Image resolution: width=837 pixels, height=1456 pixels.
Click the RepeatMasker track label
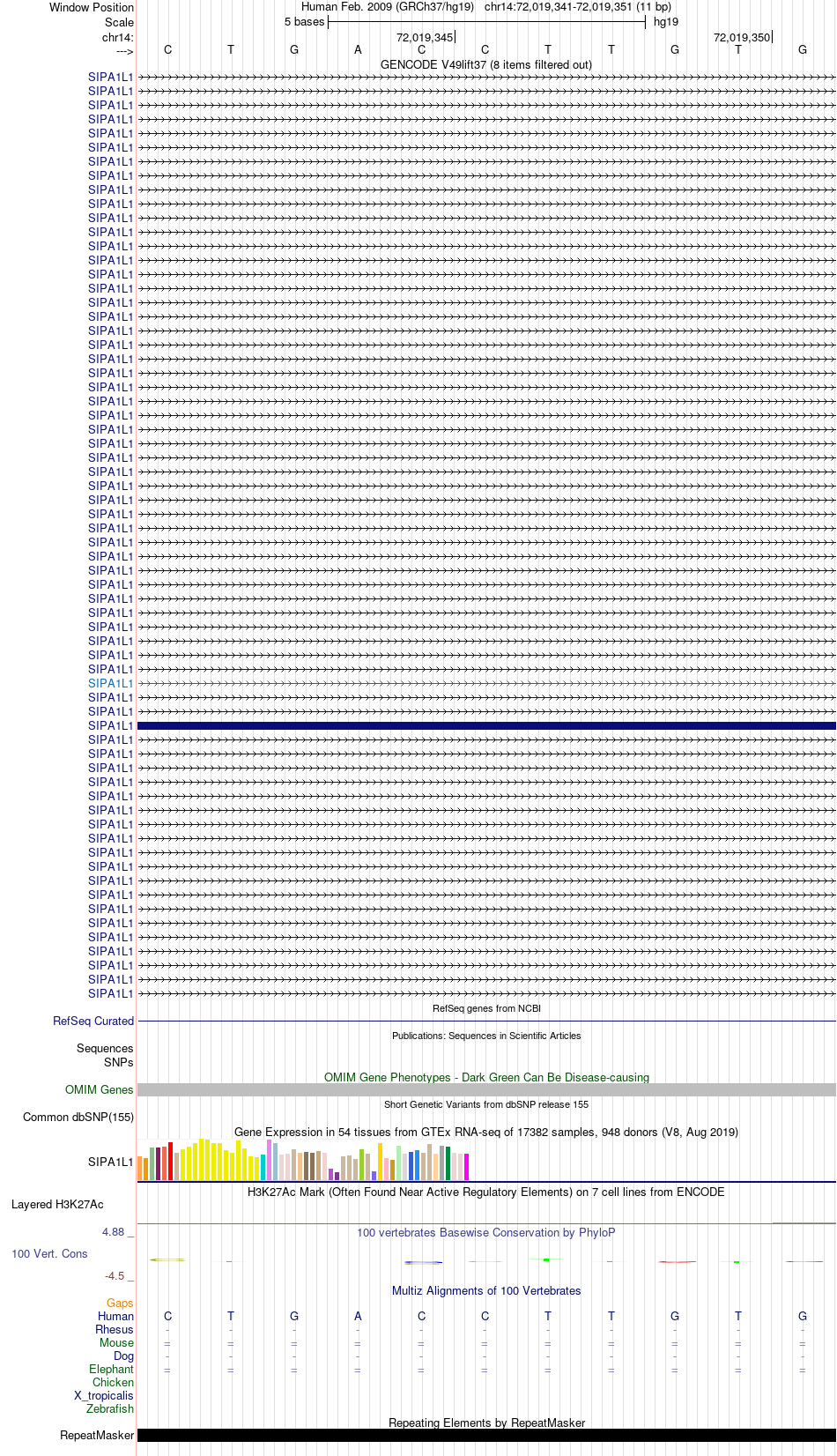(97, 1435)
